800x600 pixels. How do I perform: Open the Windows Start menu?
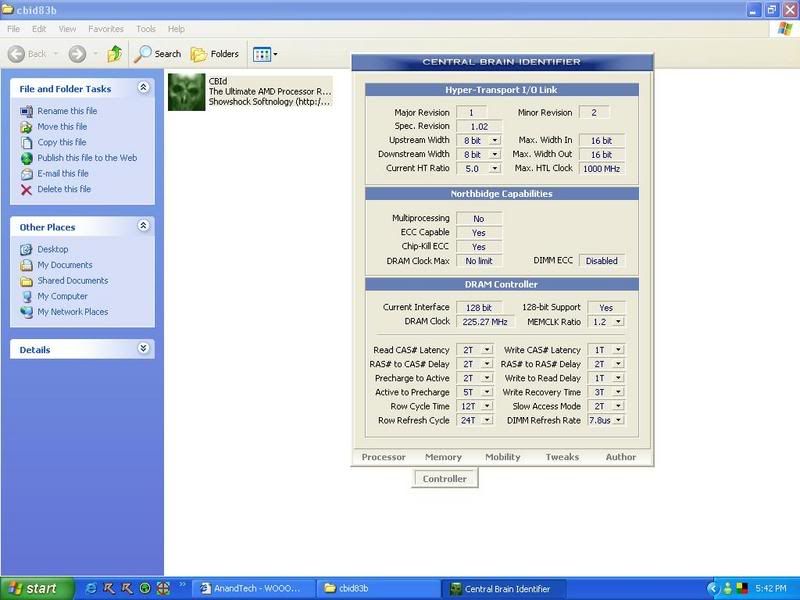pyautogui.click(x=37, y=588)
